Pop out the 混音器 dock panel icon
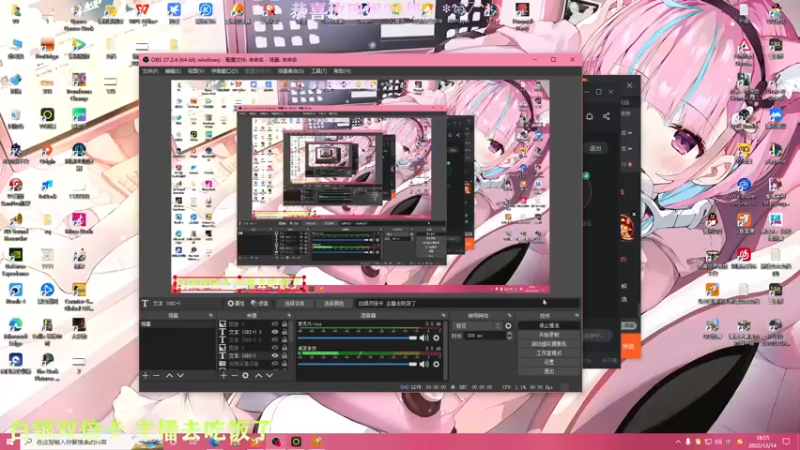The image size is (800, 450). click(x=443, y=315)
